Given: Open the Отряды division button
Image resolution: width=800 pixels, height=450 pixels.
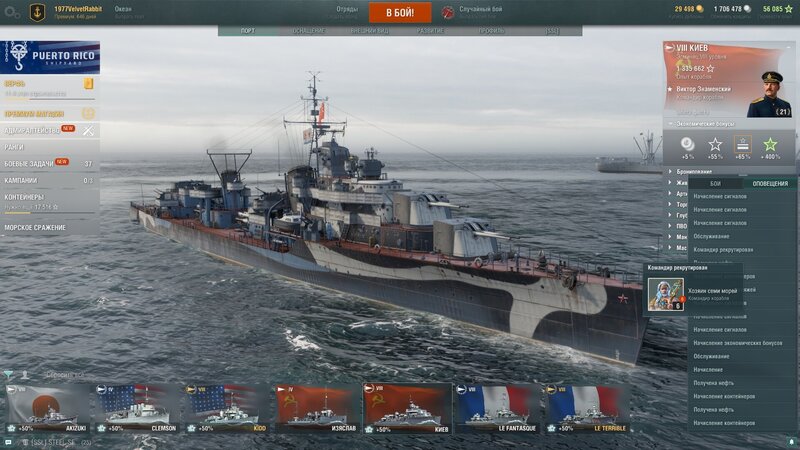Looking at the screenshot, I should pos(347,9).
